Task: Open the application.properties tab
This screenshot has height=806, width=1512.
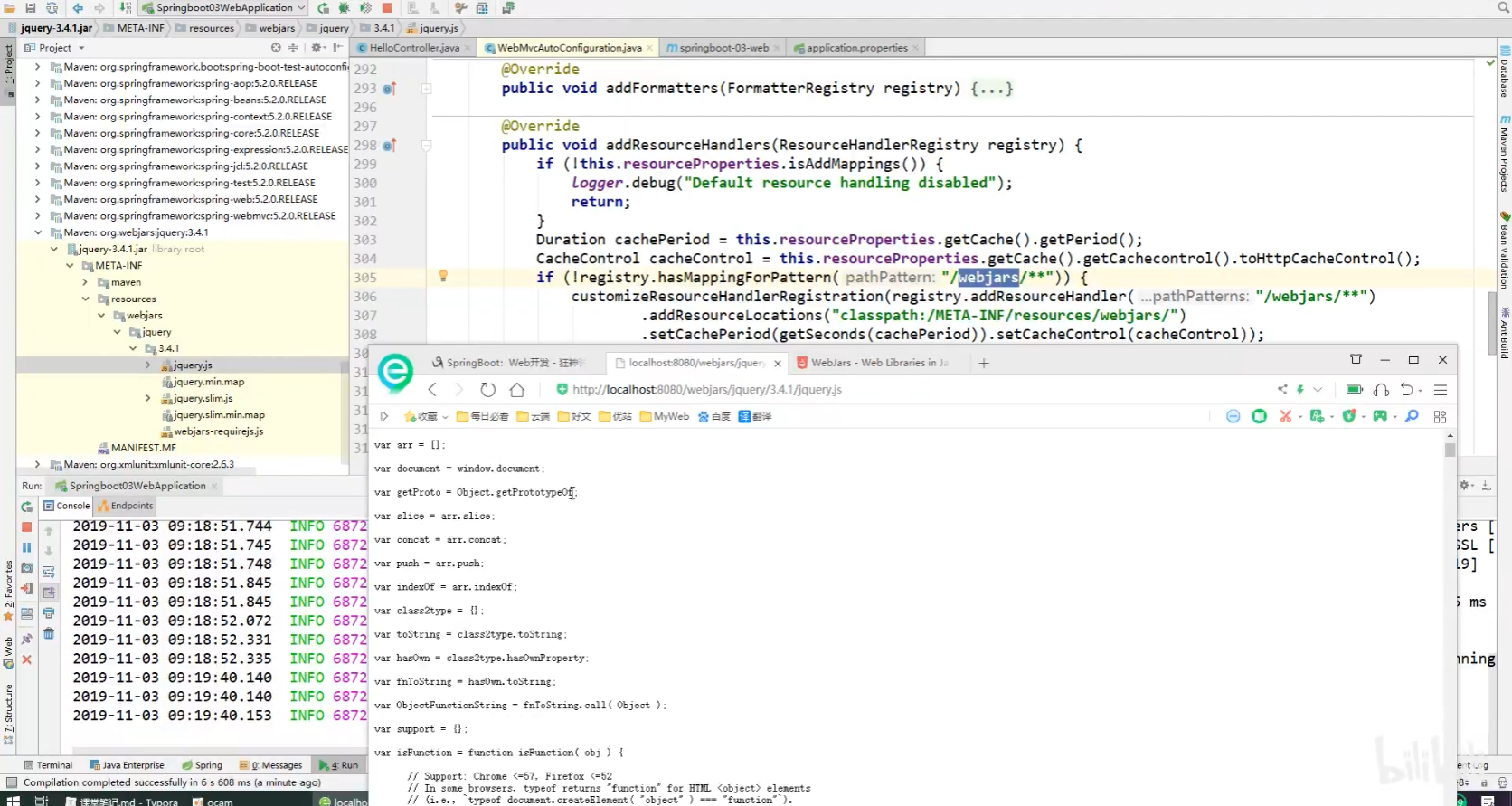Action: point(856,48)
